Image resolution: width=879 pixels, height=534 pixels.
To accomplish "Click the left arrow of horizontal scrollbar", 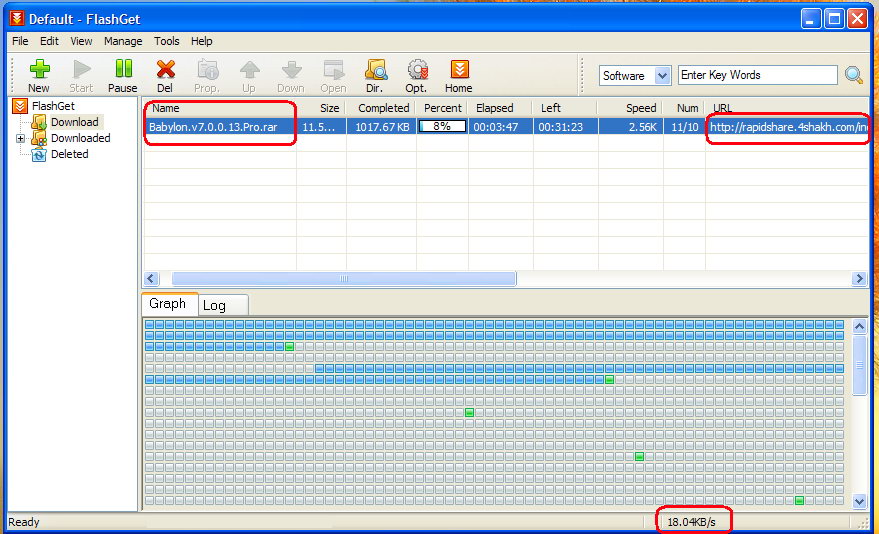I will [151, 278].
